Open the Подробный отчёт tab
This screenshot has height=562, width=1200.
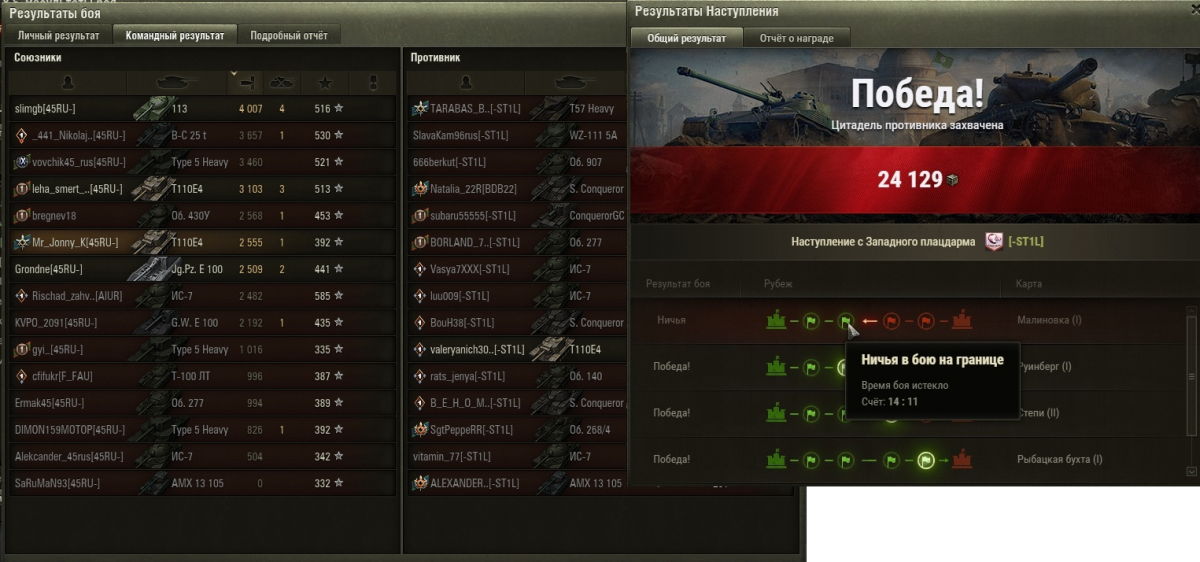click(289, 35)
